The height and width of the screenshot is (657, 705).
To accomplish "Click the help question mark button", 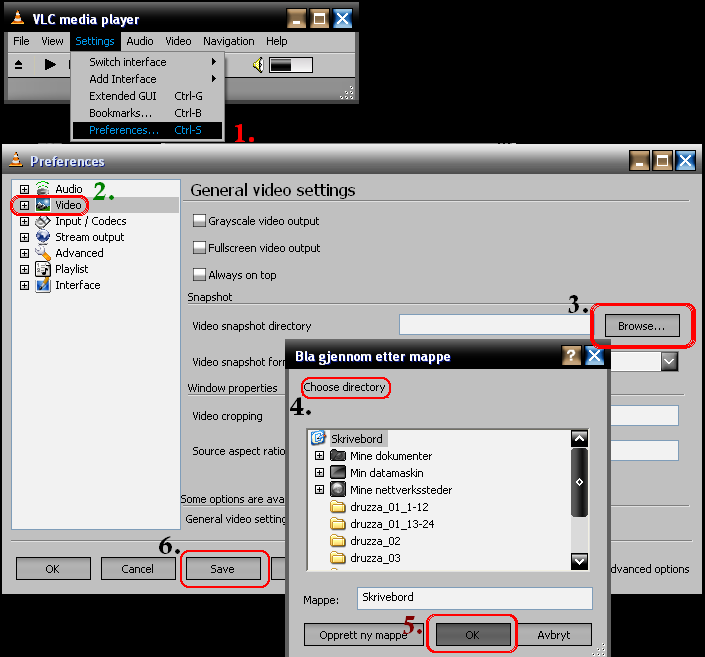I will tap(572, 355).
